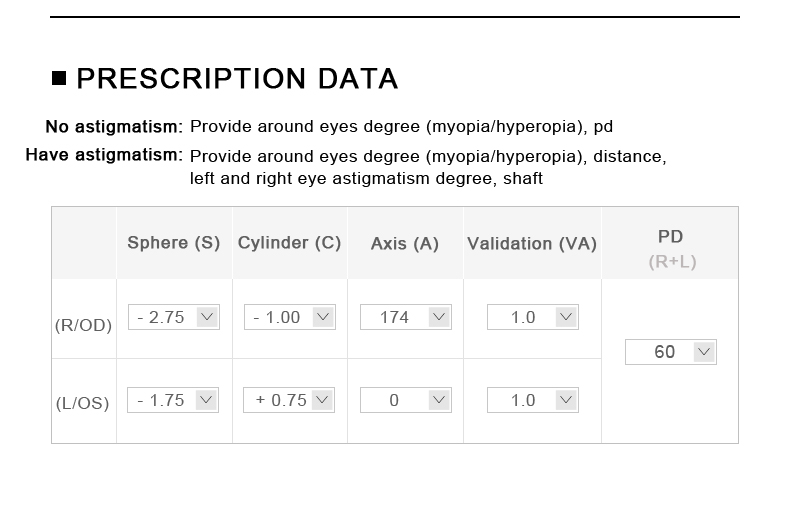The height and width of the screenshot is (519, 790).
Task: Click the 'Have astigmatism:' label
Action: (x=104, y=156)
